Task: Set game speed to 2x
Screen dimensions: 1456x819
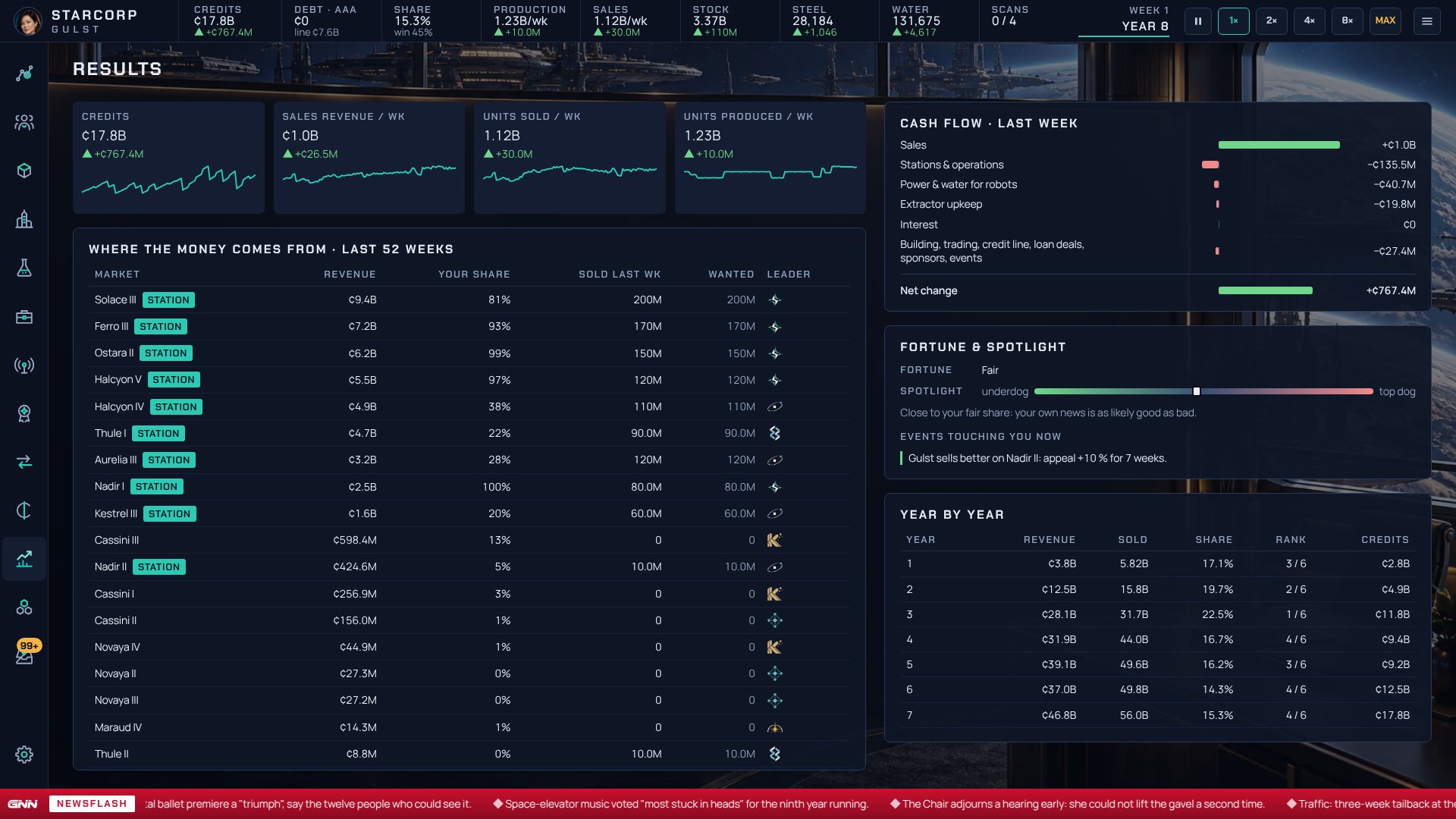Action: pos(1272,21)
